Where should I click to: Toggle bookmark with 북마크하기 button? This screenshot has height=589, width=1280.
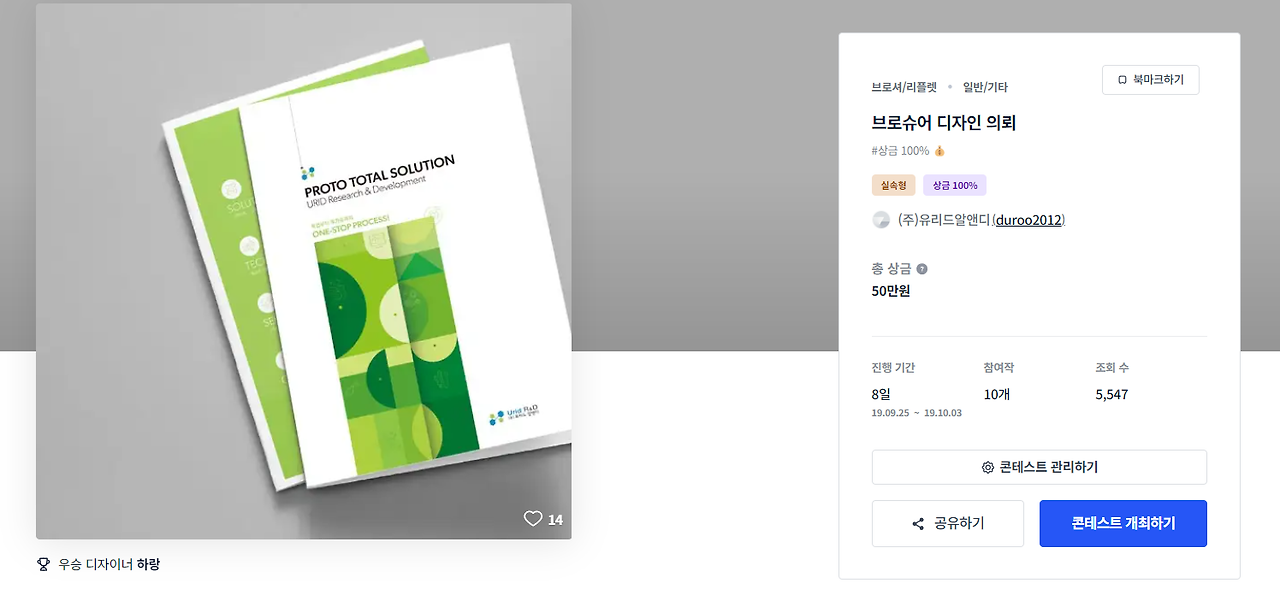pyautogui.click(x=1150, y=80)
